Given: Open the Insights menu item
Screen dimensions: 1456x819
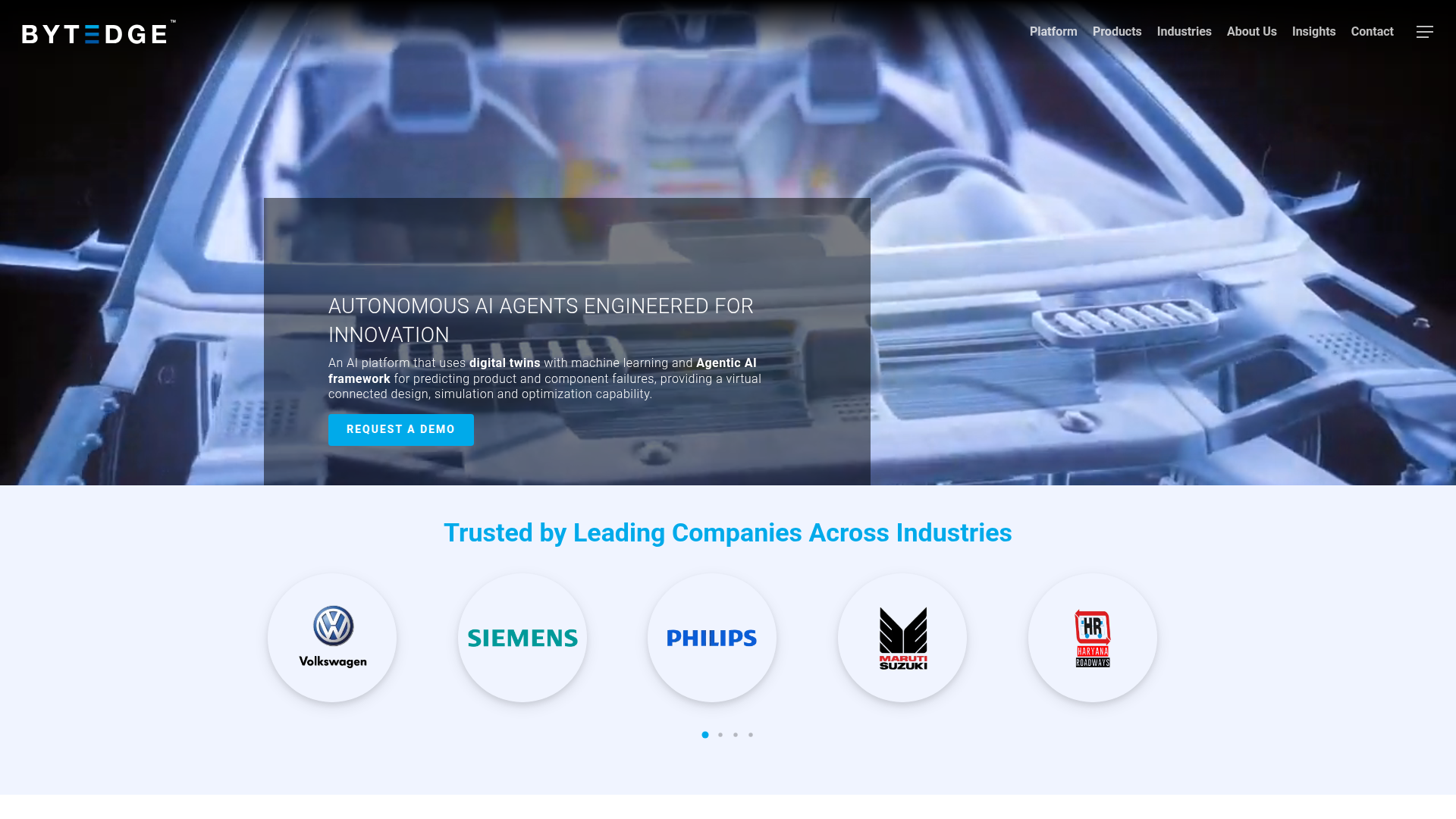Looking at the screenshot, I should click(x=1313, y=32).
